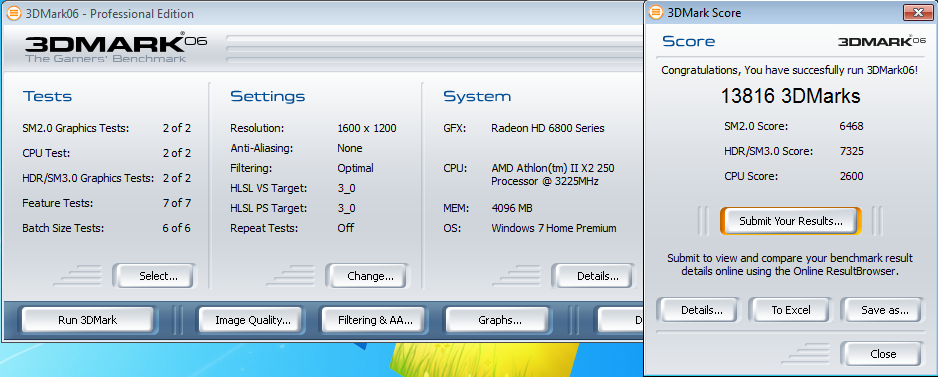Viewport: 938px width, 377px height.
Task: Click Filtering value Optimal
Action: pos(355,168)
